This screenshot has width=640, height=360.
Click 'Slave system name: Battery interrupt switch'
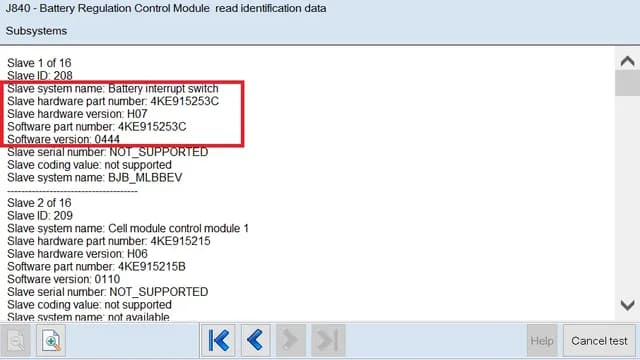(x=113, y=89)
